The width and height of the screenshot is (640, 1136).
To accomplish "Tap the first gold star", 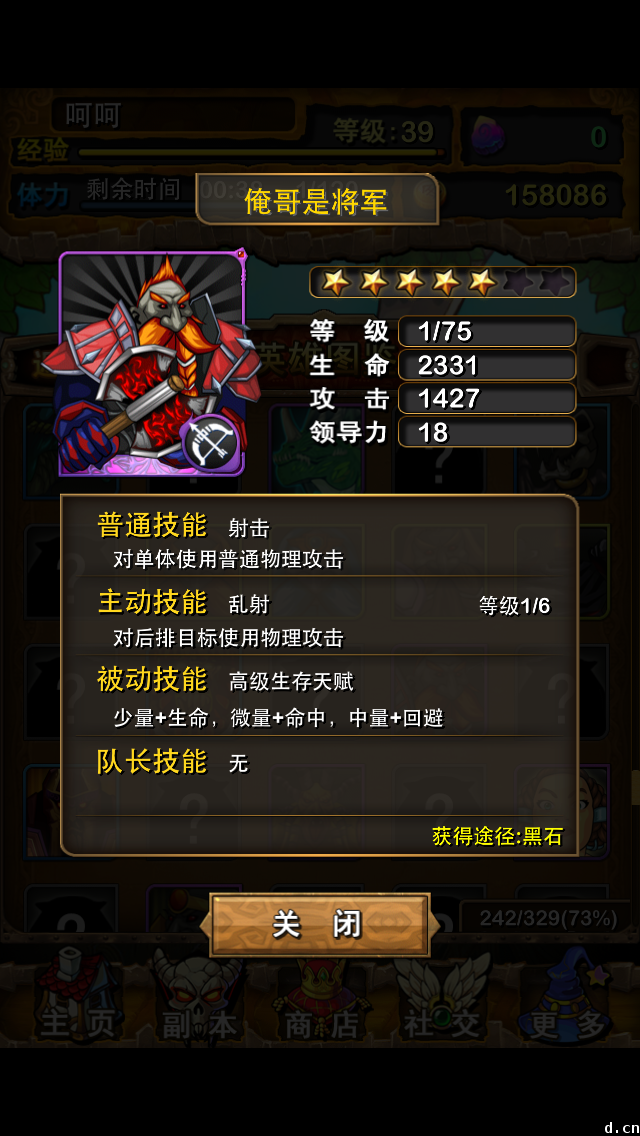I will (x=336, y=283).
